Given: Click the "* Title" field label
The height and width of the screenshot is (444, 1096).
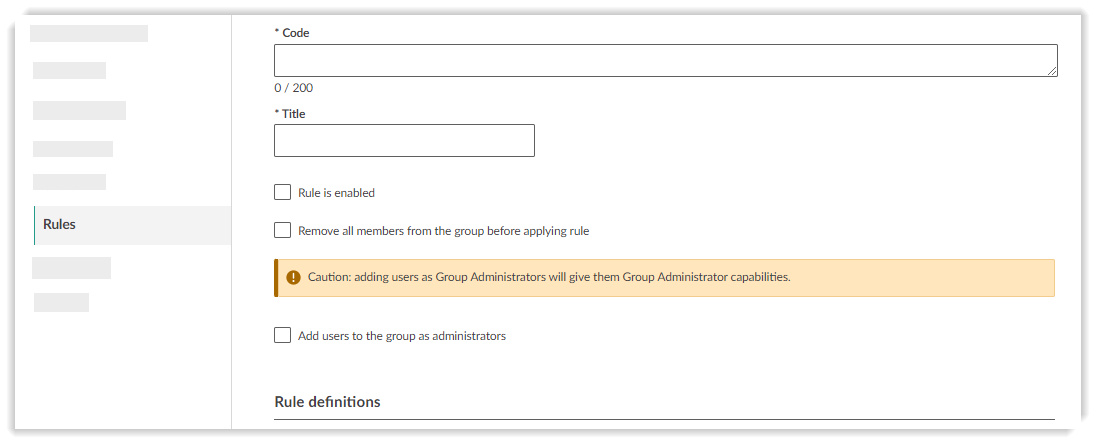Looking at the screenshot, I should tap(290, 114).
